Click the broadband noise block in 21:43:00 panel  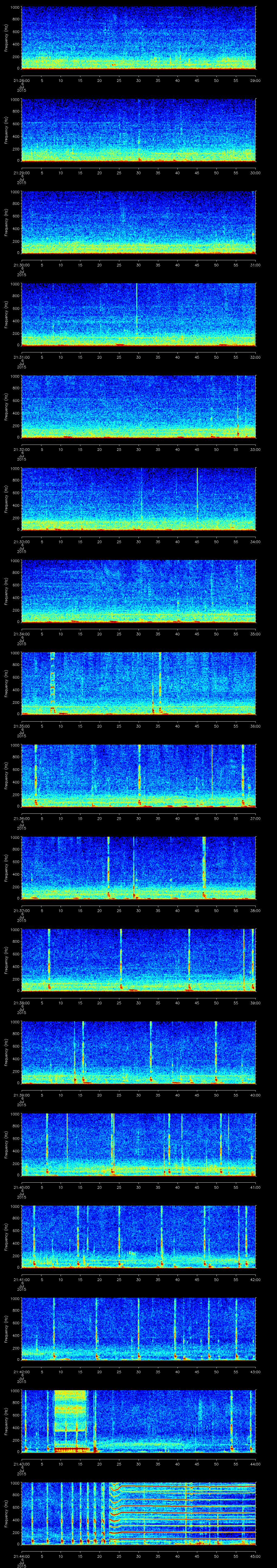click(x=71, y=1421)
